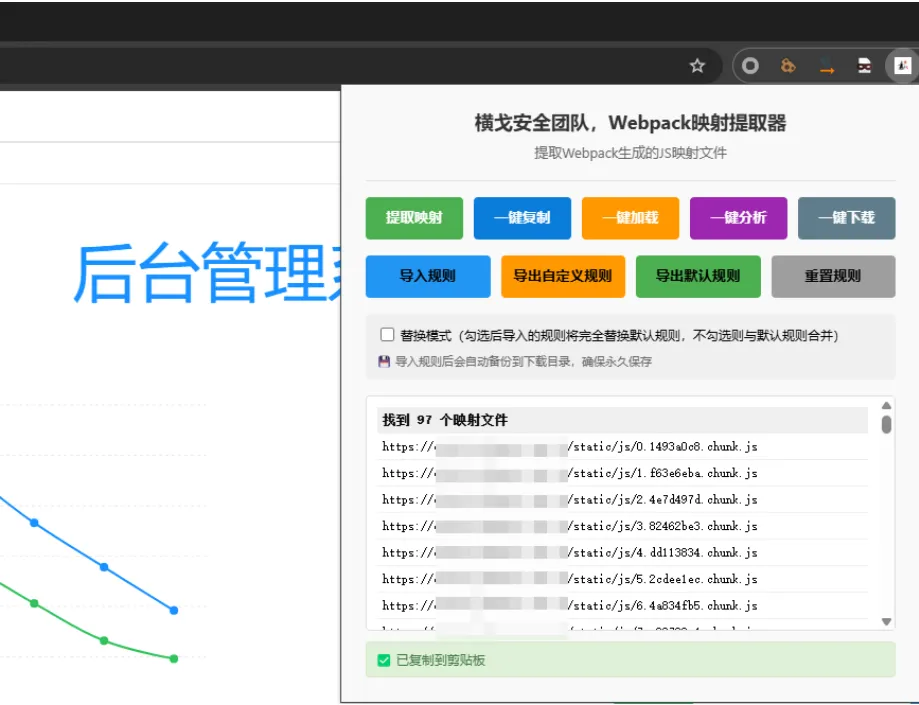Select the 4.dd113834.chunk.js URL row
The image size is (919, 705).
622,553
